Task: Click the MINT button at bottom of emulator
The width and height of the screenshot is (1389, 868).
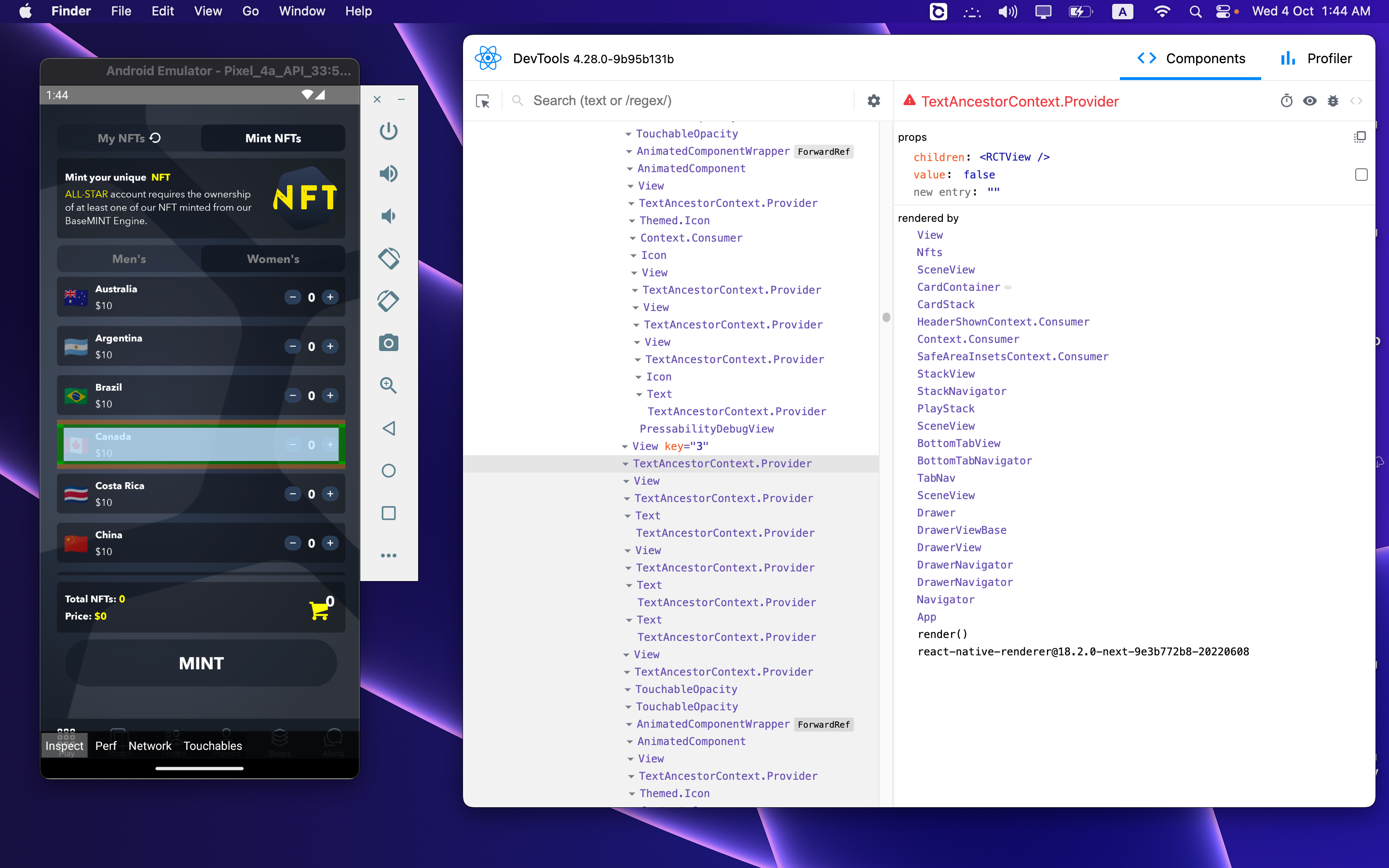Action: point(200,661)
